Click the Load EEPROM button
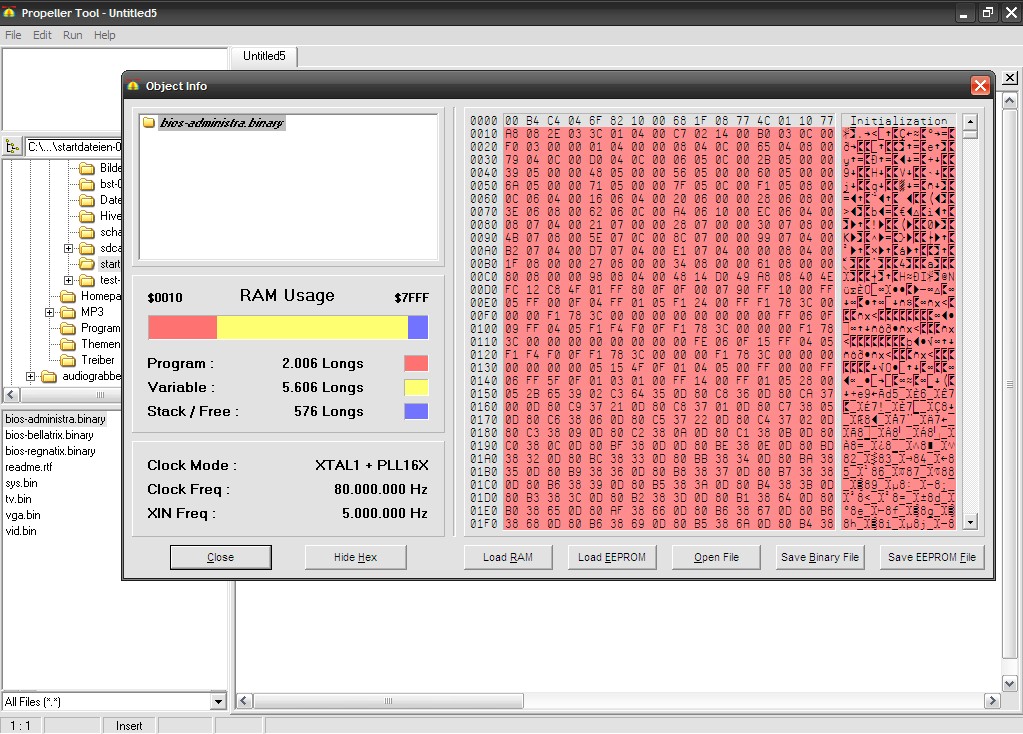 click(612, 557)
